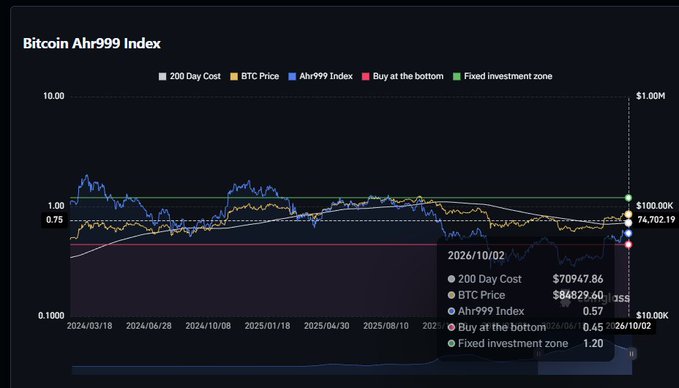Image resolution: width=679 pixels, height=388 pixels.
Task: Click the Bitcoin Ahr999 Index title
Action: point(92,43)
